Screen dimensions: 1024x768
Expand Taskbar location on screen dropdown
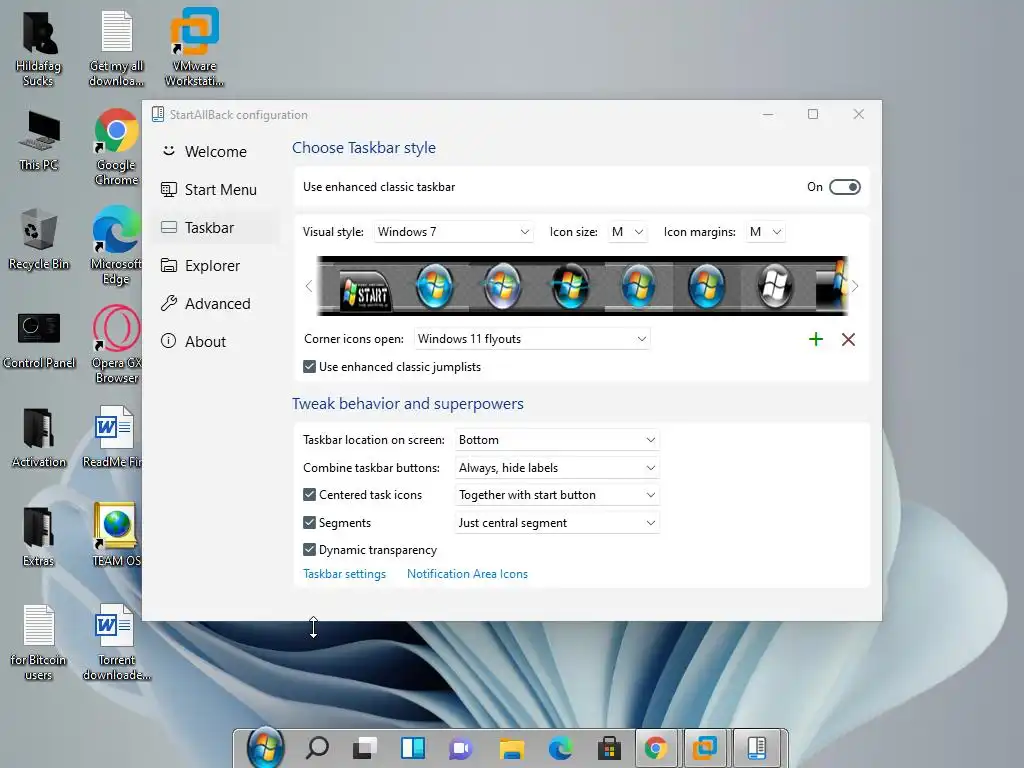pyautogui.click(x=557, y=440)
